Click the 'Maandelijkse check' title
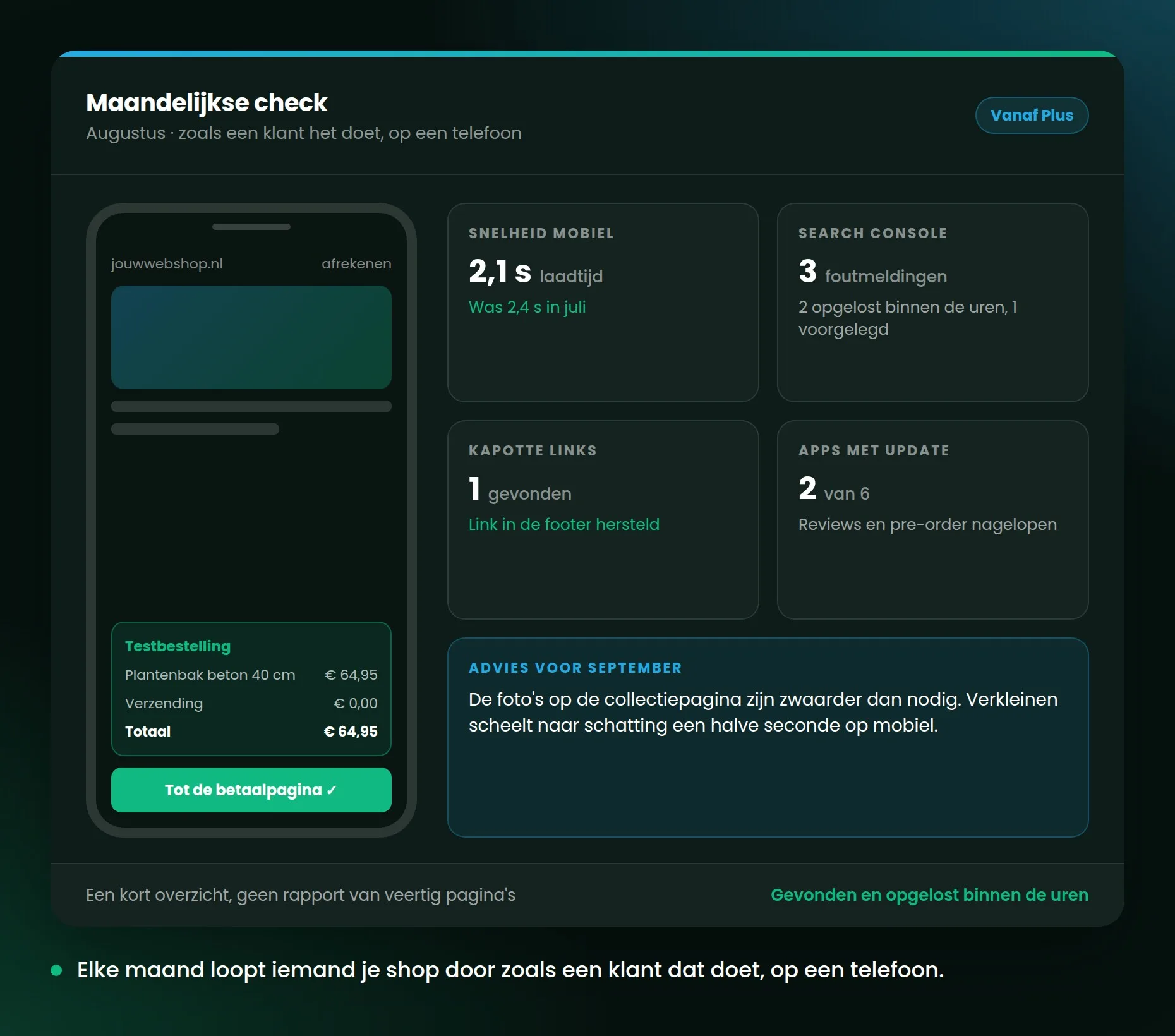Screen dimensions: 1175x1036 pyautogui.click(x=207, y=102)
